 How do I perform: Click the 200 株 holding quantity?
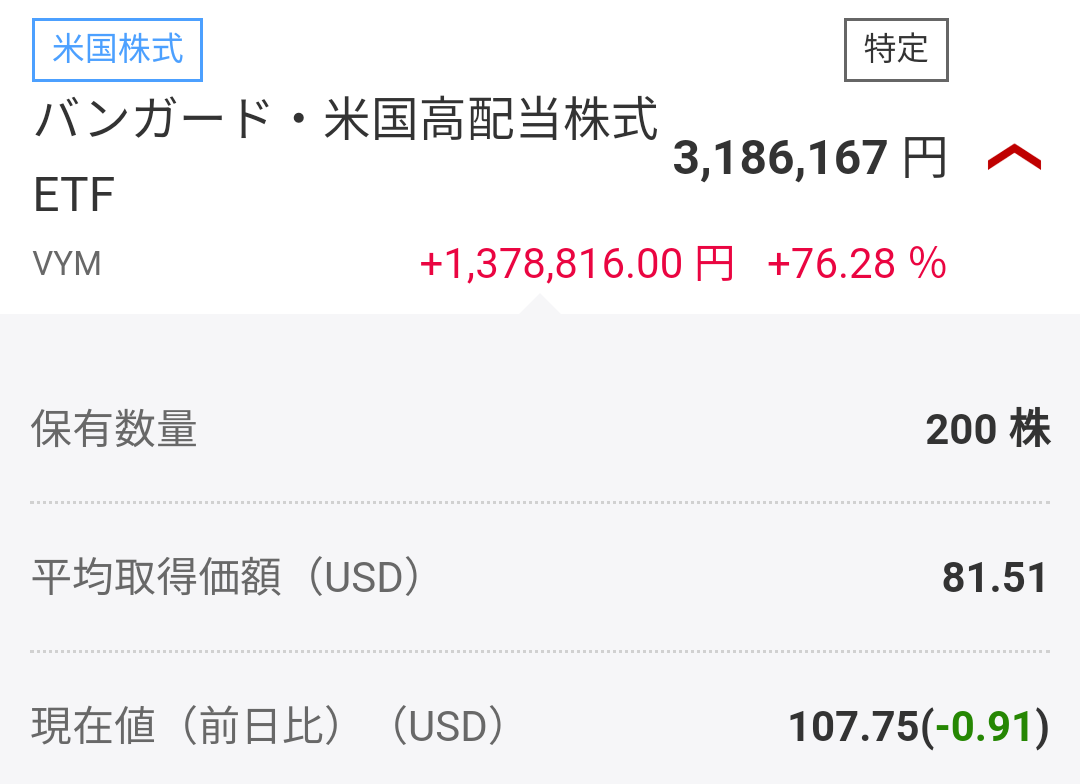(x=988, y=430)
